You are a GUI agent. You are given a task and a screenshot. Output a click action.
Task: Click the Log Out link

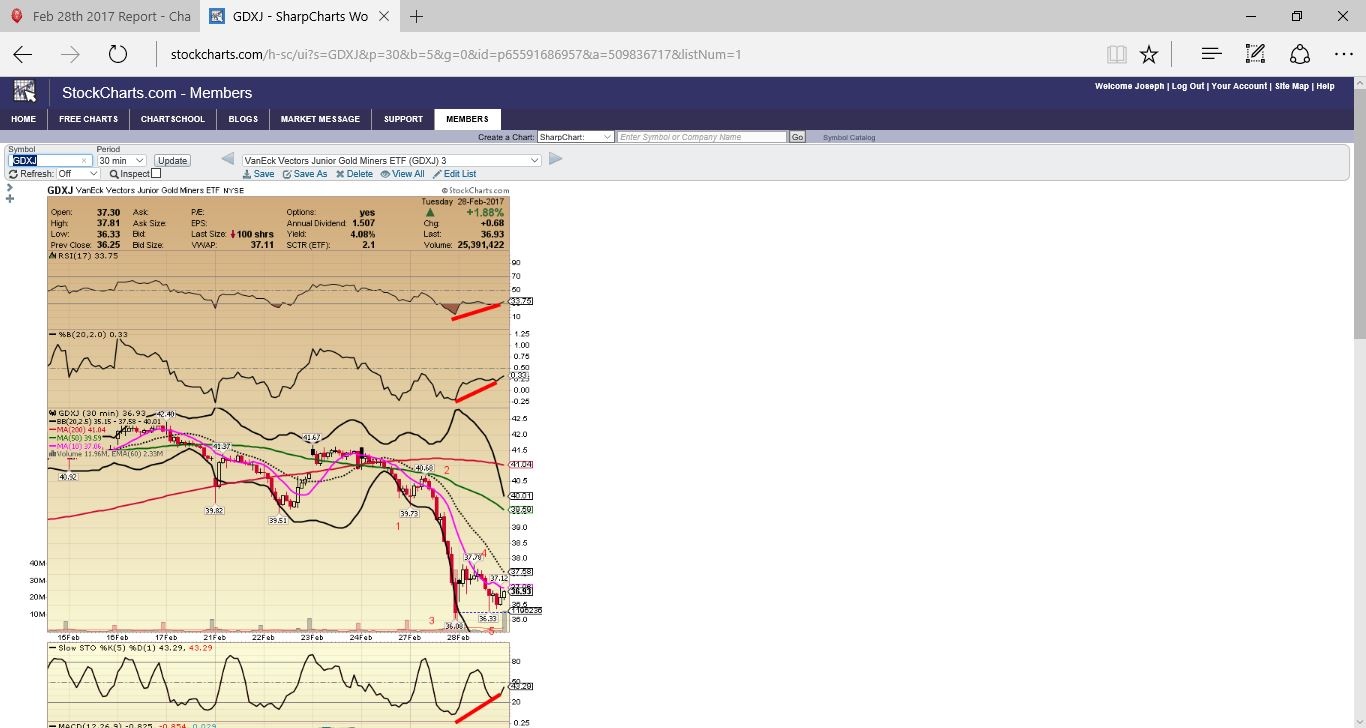(x=1188, y=86)
